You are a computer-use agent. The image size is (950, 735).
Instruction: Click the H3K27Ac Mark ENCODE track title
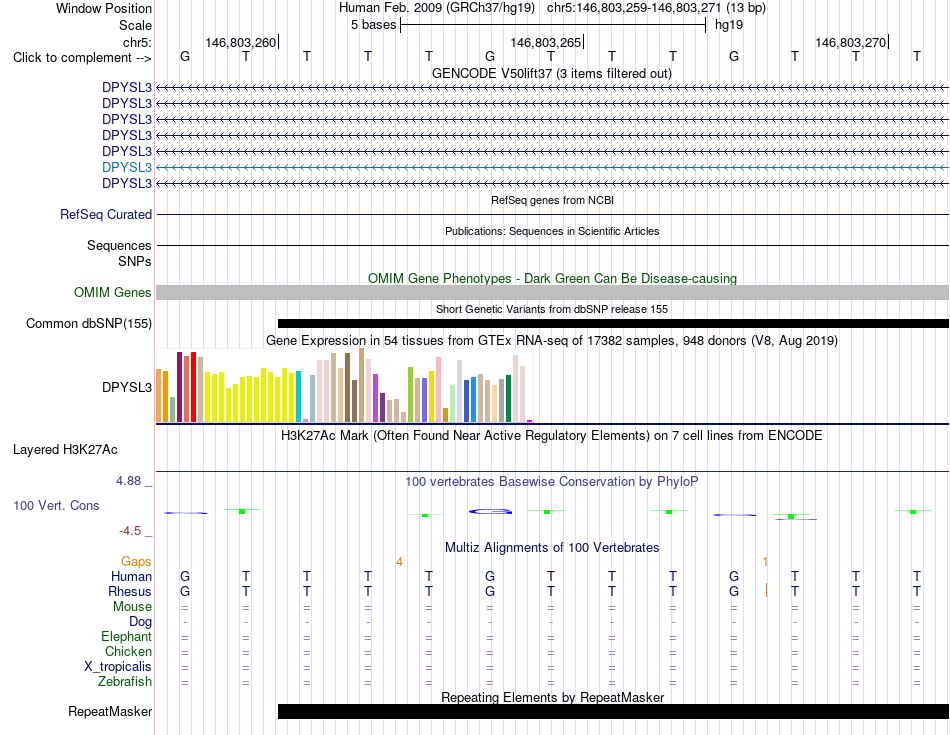552,436
